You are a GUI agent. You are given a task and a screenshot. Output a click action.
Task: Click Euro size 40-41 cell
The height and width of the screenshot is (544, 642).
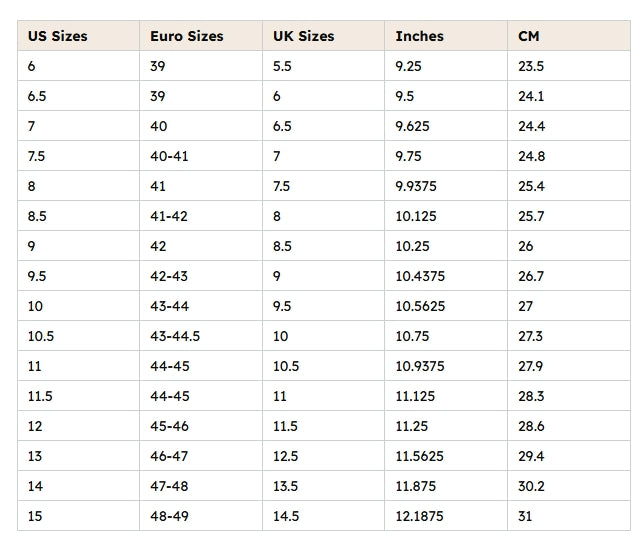point(201,156)
